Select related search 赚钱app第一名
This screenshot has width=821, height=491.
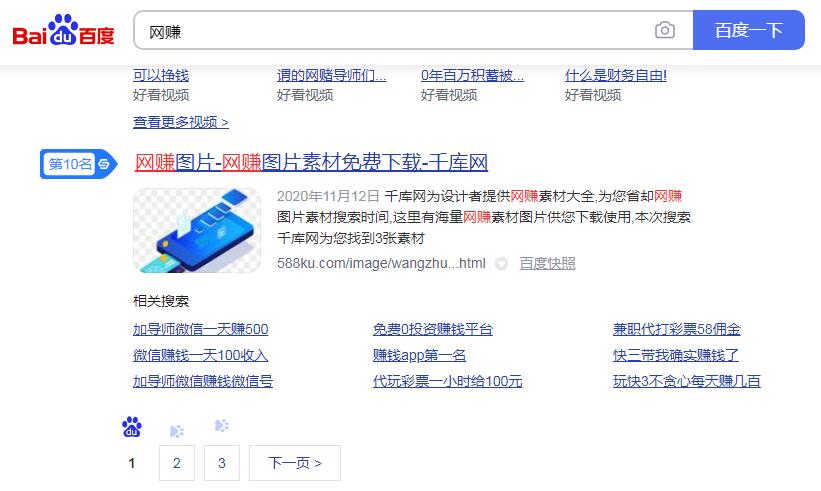pos(419,355)
